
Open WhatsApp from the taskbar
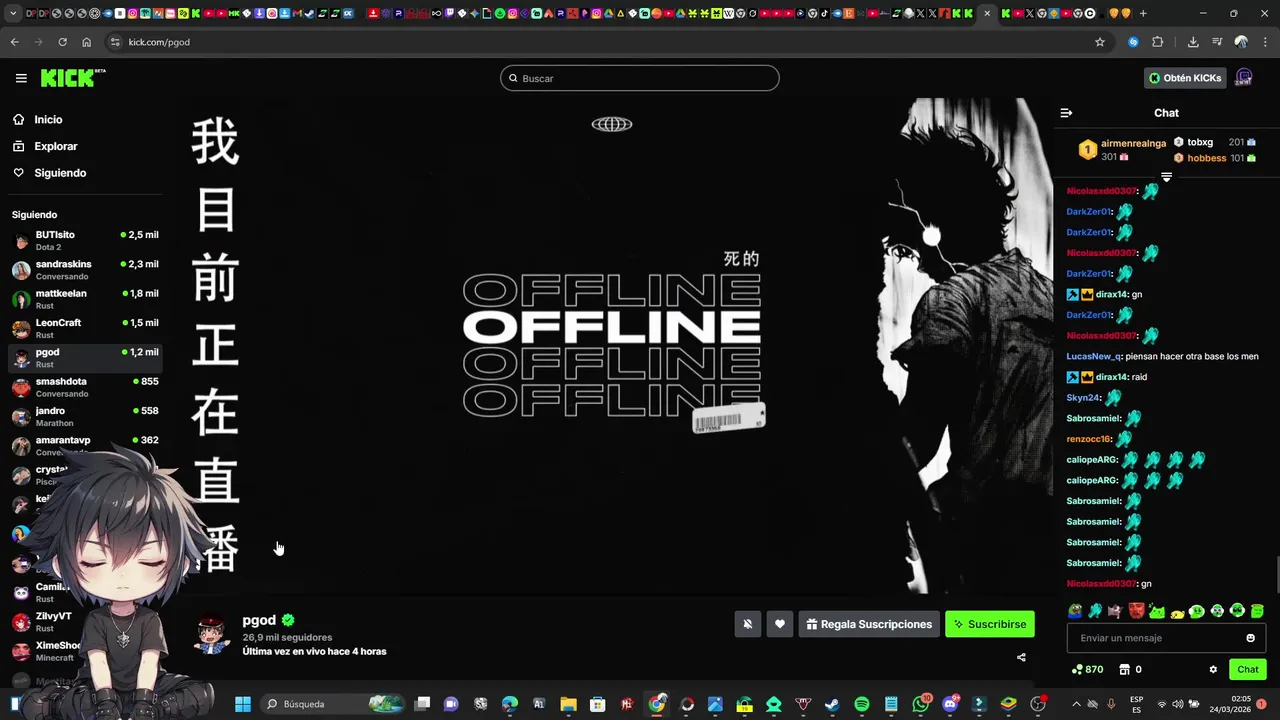pyautogui.click(x=921, y=704)
